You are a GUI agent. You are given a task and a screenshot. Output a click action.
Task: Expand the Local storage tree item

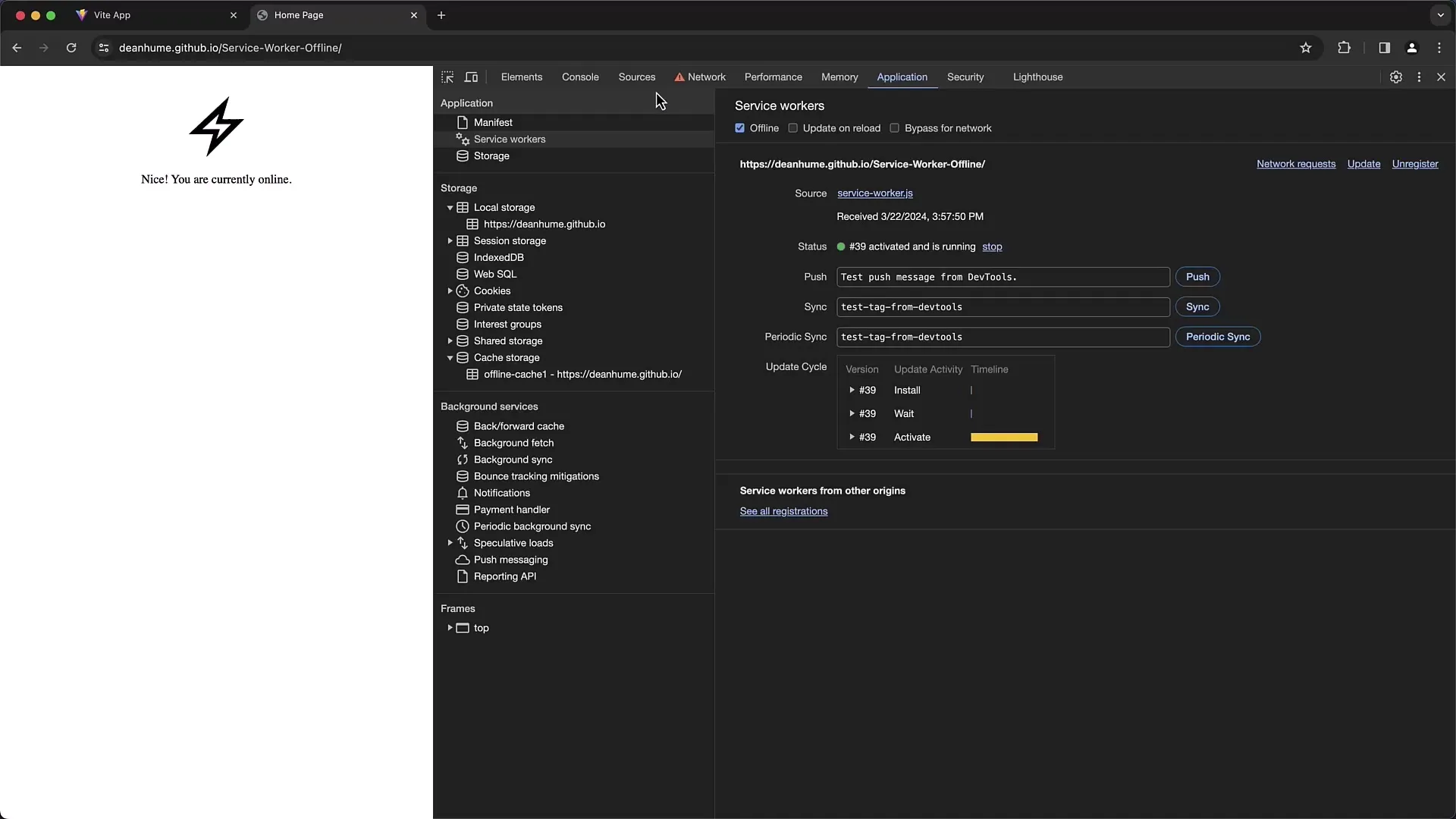449,207
